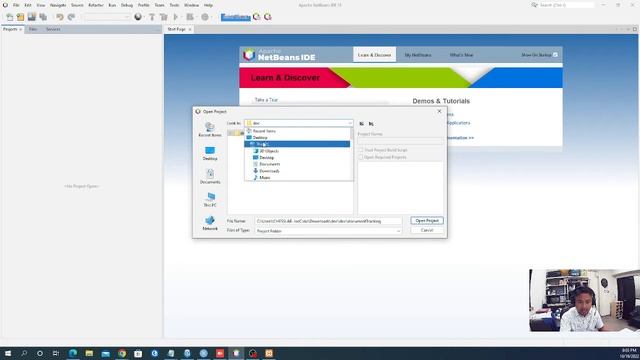Viewport: 640px width, 360px height.
Task: Toggle Show On Startup checkbox
Action: click(555, 55)
